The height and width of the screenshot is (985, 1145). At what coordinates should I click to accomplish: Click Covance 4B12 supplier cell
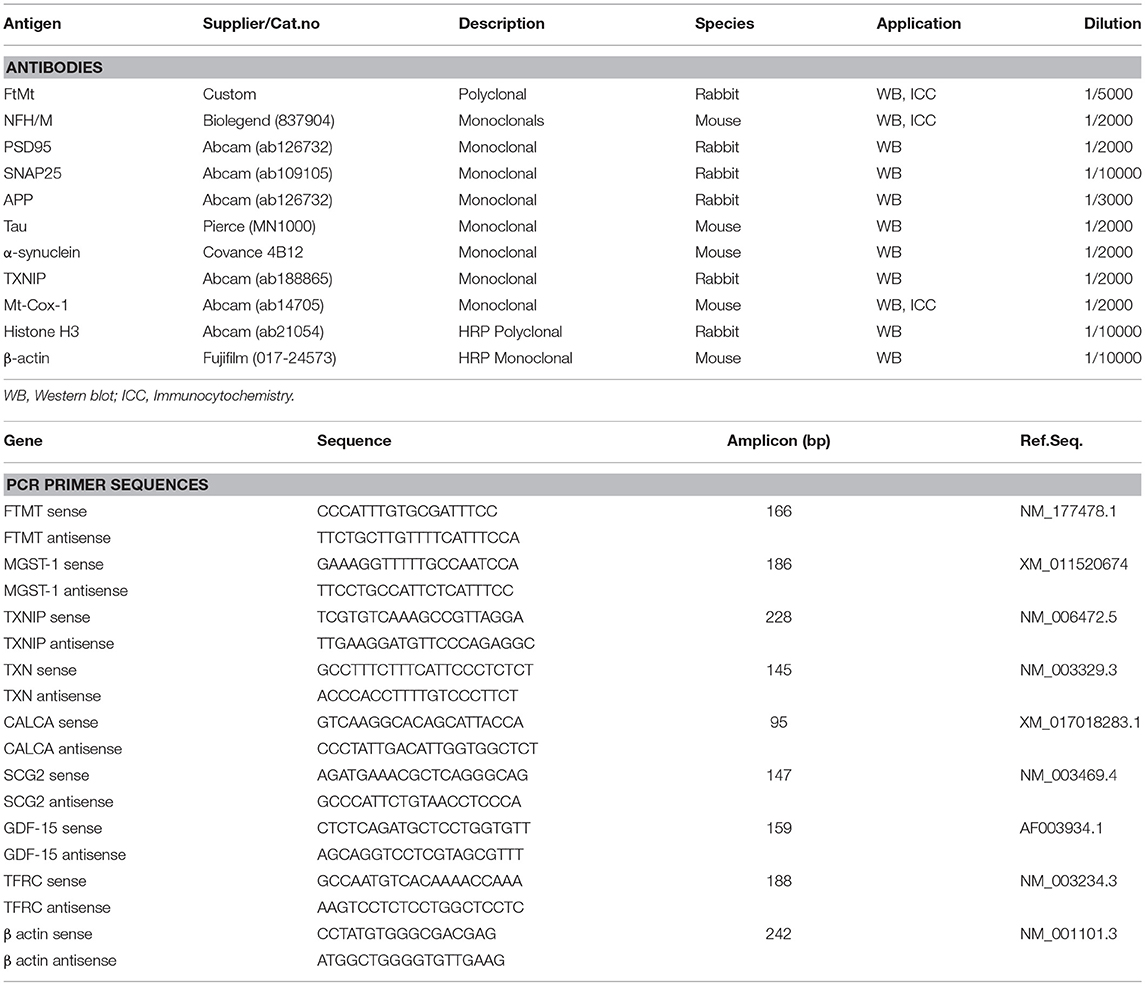(x=253, y=253)
